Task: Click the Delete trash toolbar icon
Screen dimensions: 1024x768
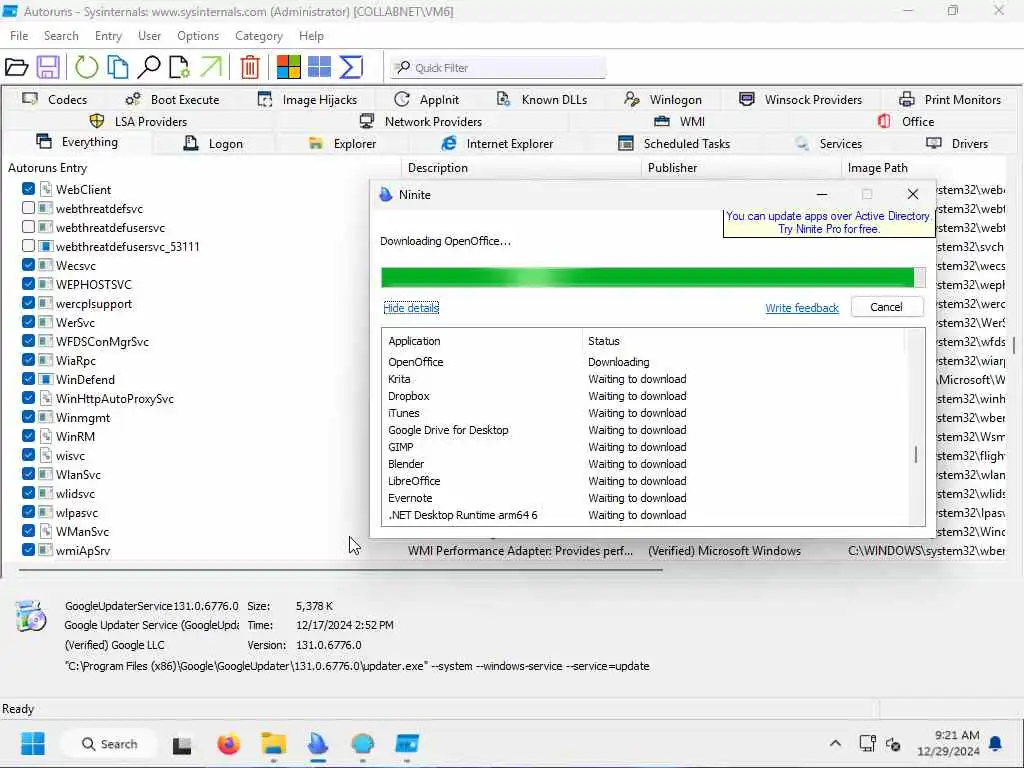Action: click(x=250, y=67)
